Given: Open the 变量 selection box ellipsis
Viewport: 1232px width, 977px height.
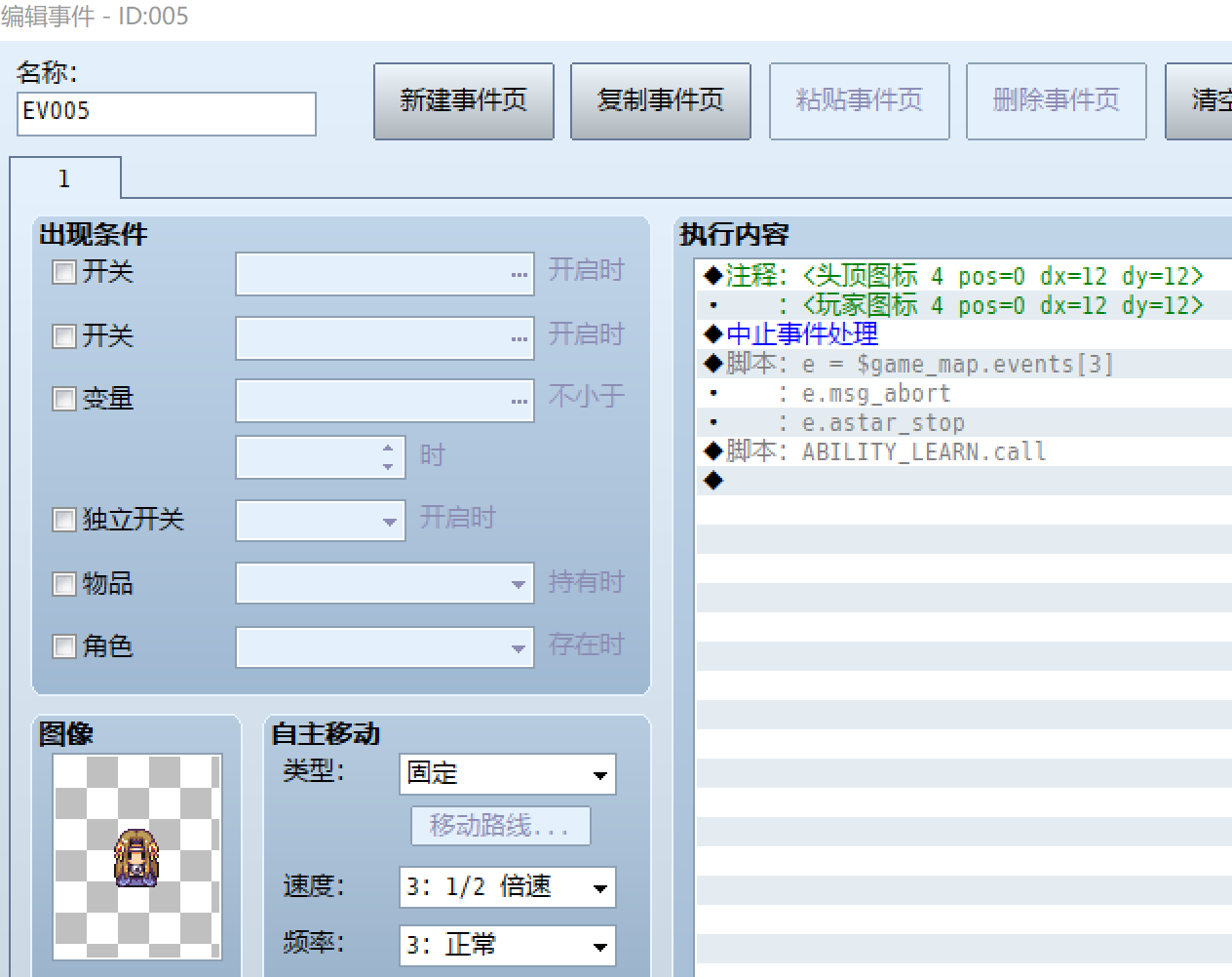Looking at the screenshot, I should (520, 401).
